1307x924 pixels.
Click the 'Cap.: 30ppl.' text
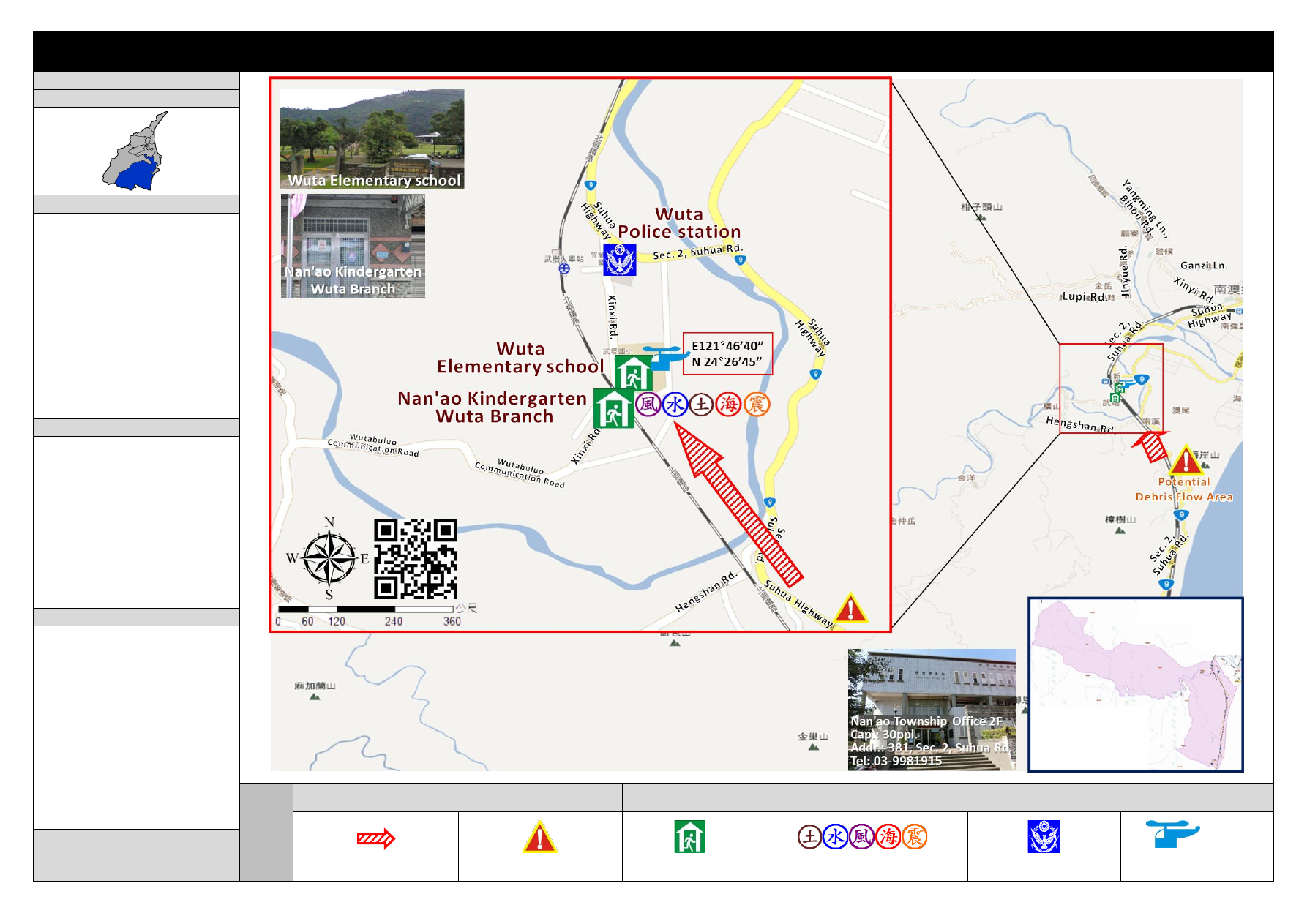[x=883, y=735]
